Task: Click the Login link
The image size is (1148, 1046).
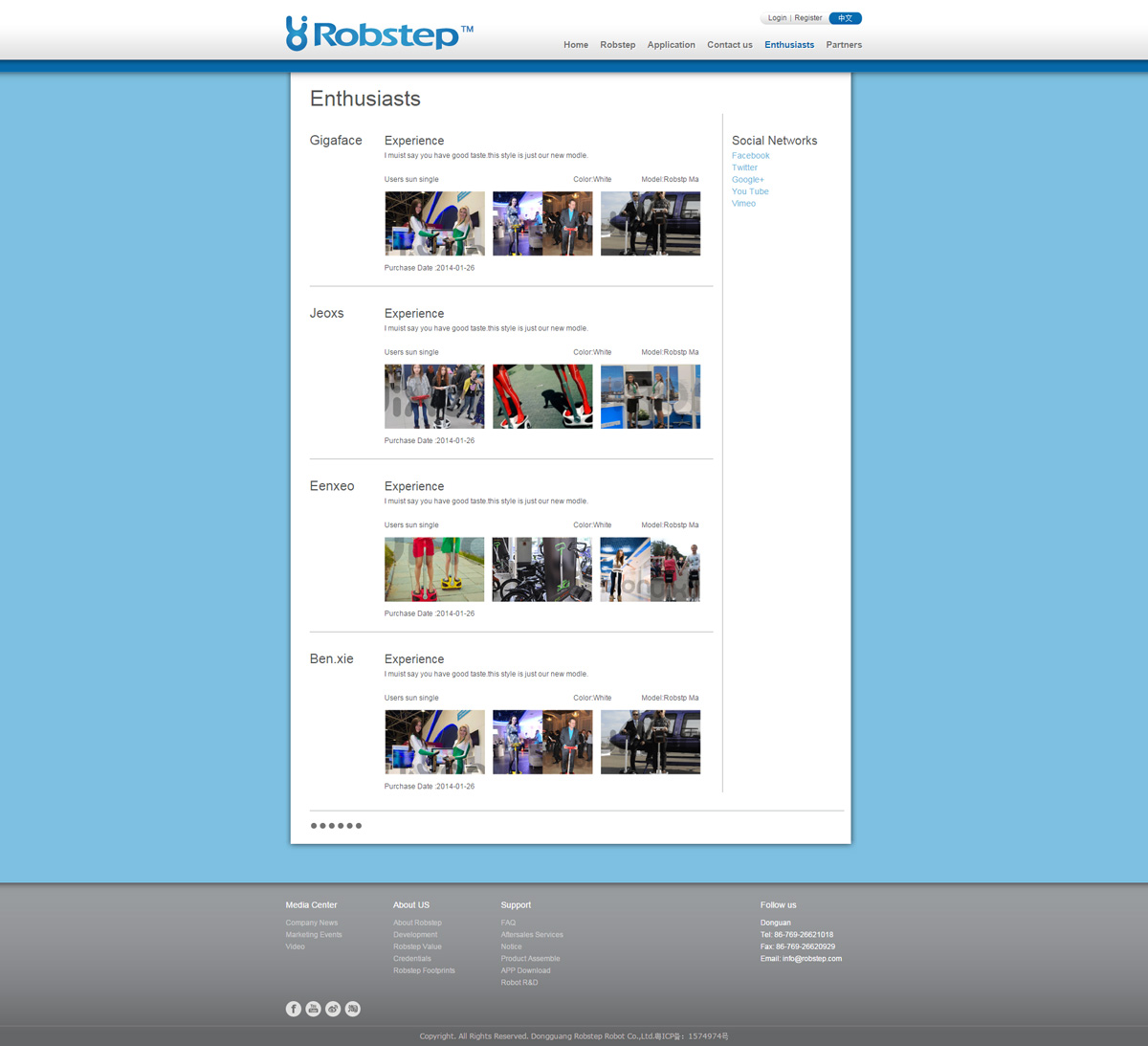Action: pyautogui.click(x=777, y=18)
